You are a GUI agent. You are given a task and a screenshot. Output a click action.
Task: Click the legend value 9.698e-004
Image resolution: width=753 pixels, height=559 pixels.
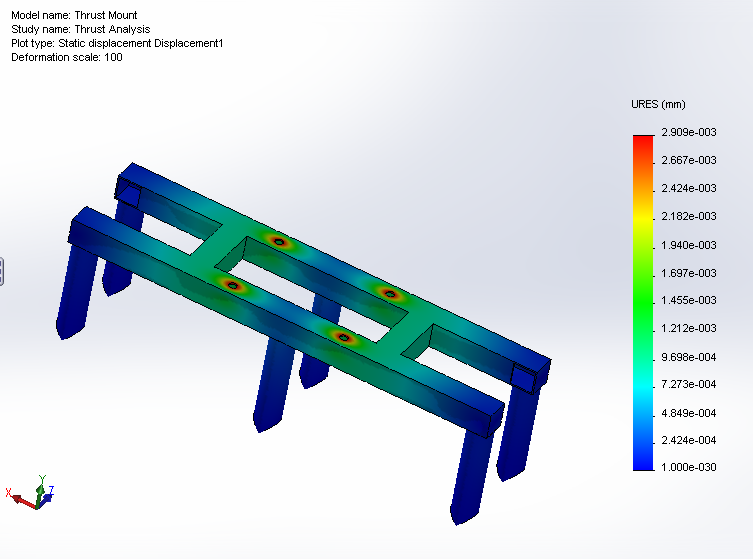(x=689, y=357)
